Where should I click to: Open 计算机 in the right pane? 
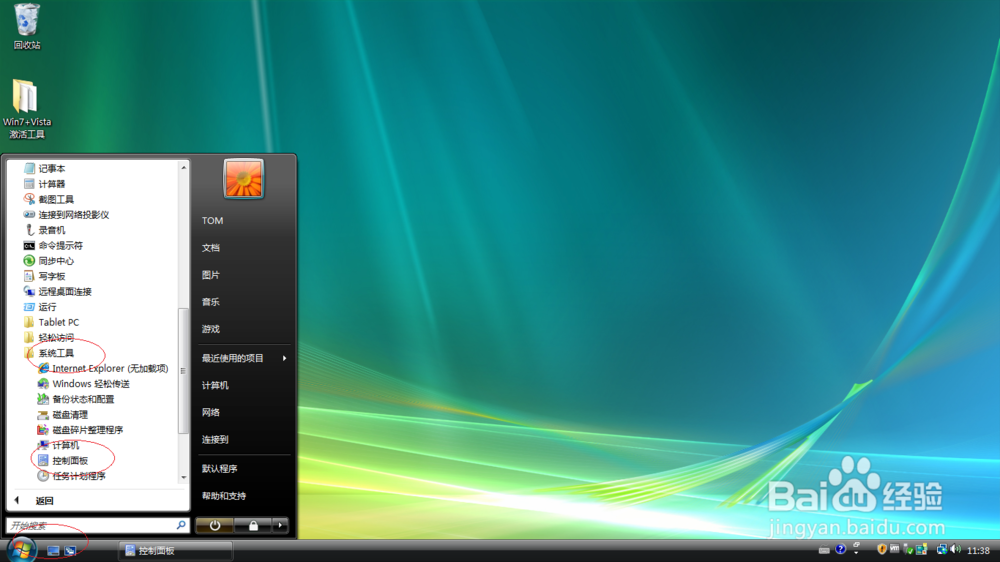215,385
